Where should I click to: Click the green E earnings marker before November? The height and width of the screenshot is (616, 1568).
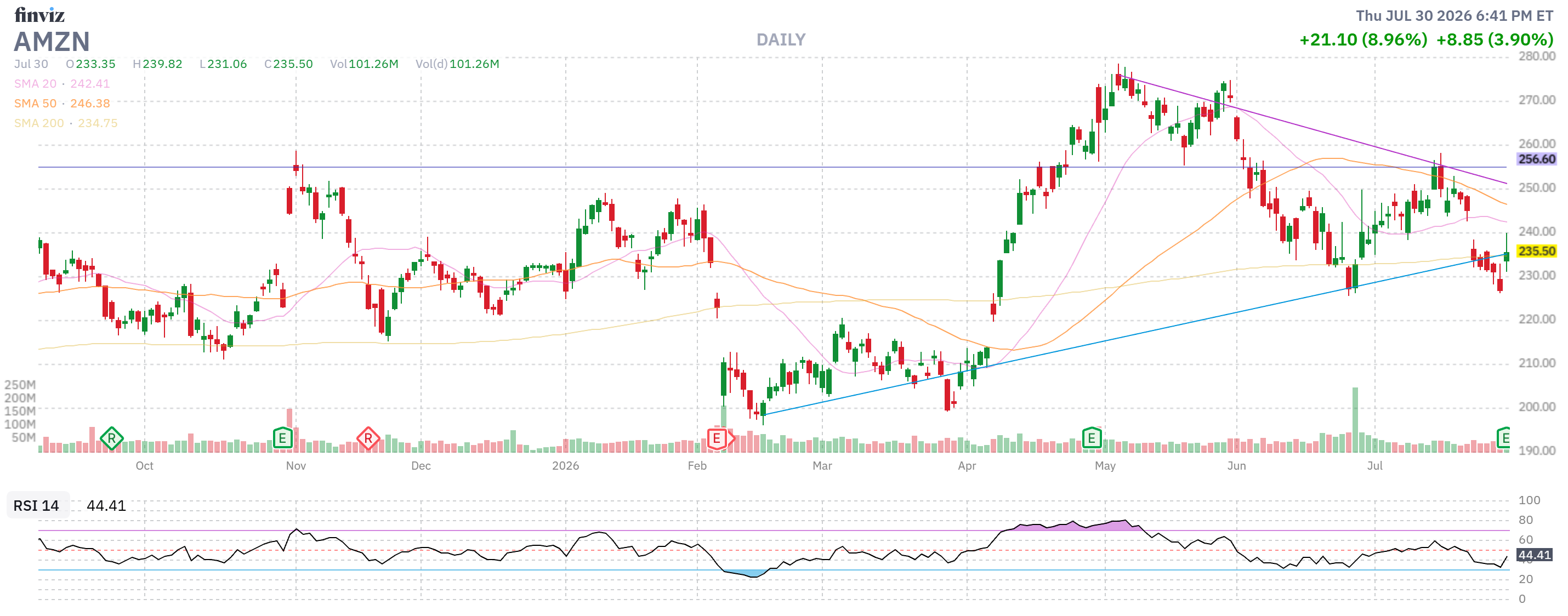(x=282, y=438)
